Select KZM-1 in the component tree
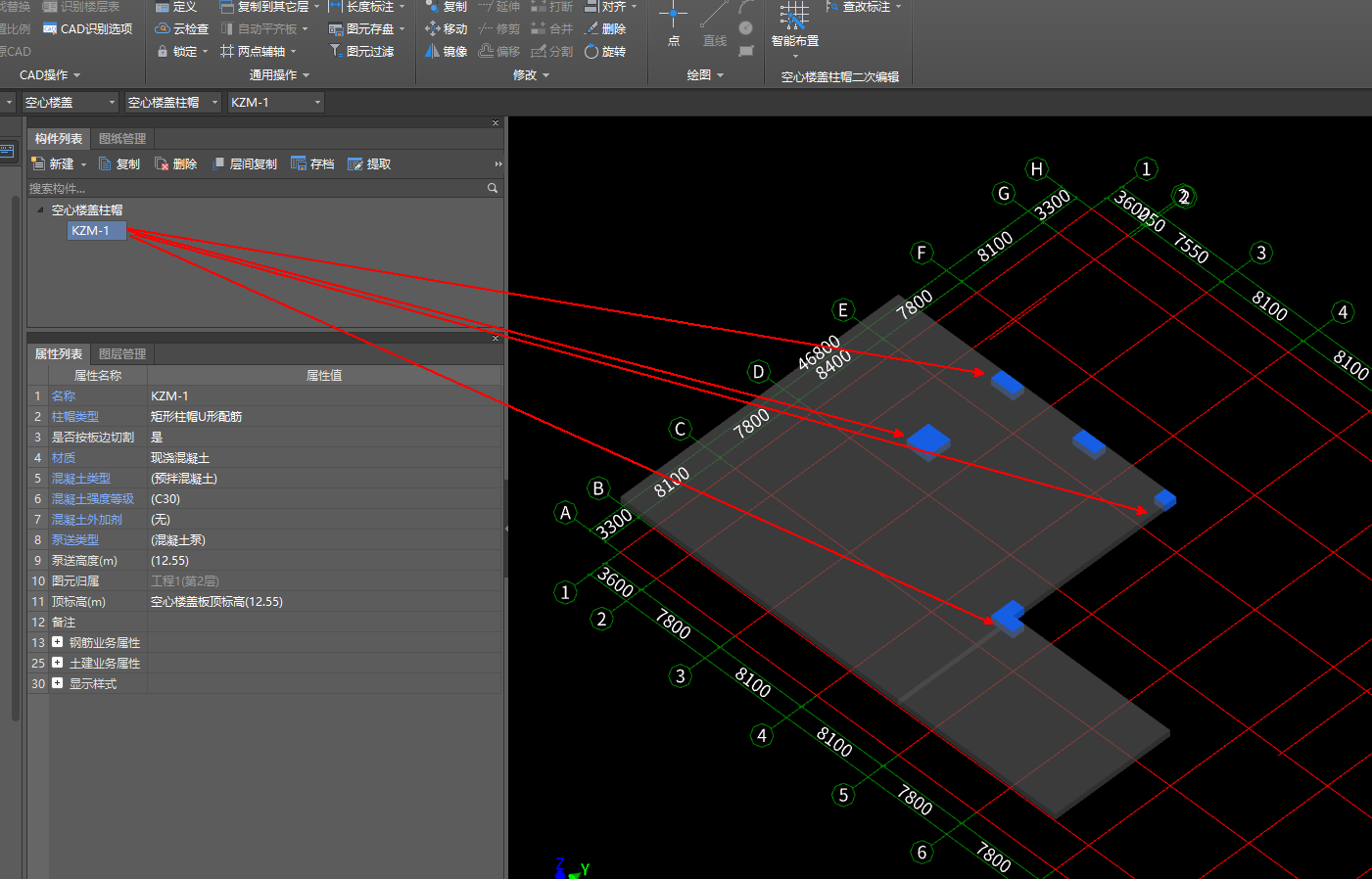The width and height of the screenshot is (1372, 879). tap(96, 230)
